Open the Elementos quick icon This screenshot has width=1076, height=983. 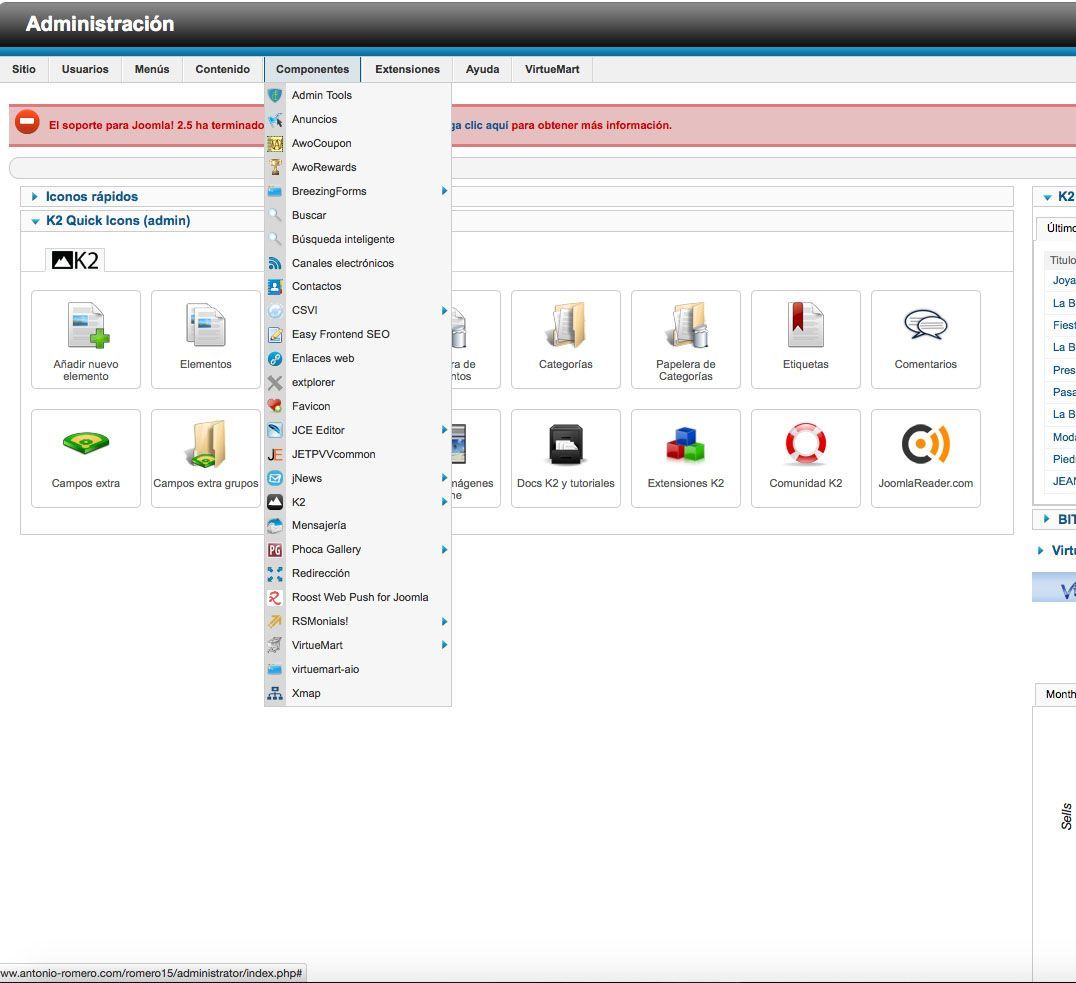coord(206,339)
